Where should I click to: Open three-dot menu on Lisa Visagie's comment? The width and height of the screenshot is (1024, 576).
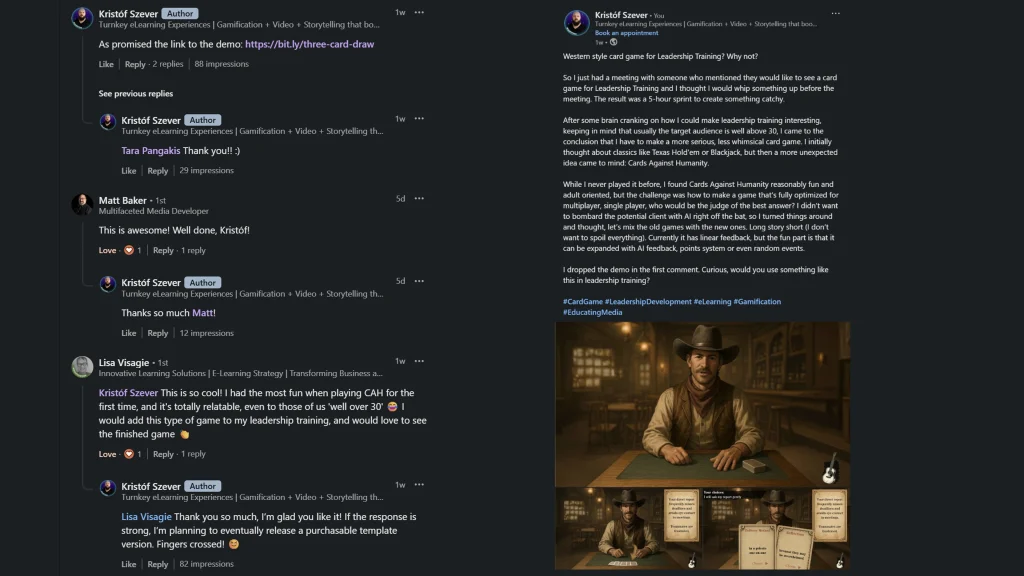coord(419,361)
